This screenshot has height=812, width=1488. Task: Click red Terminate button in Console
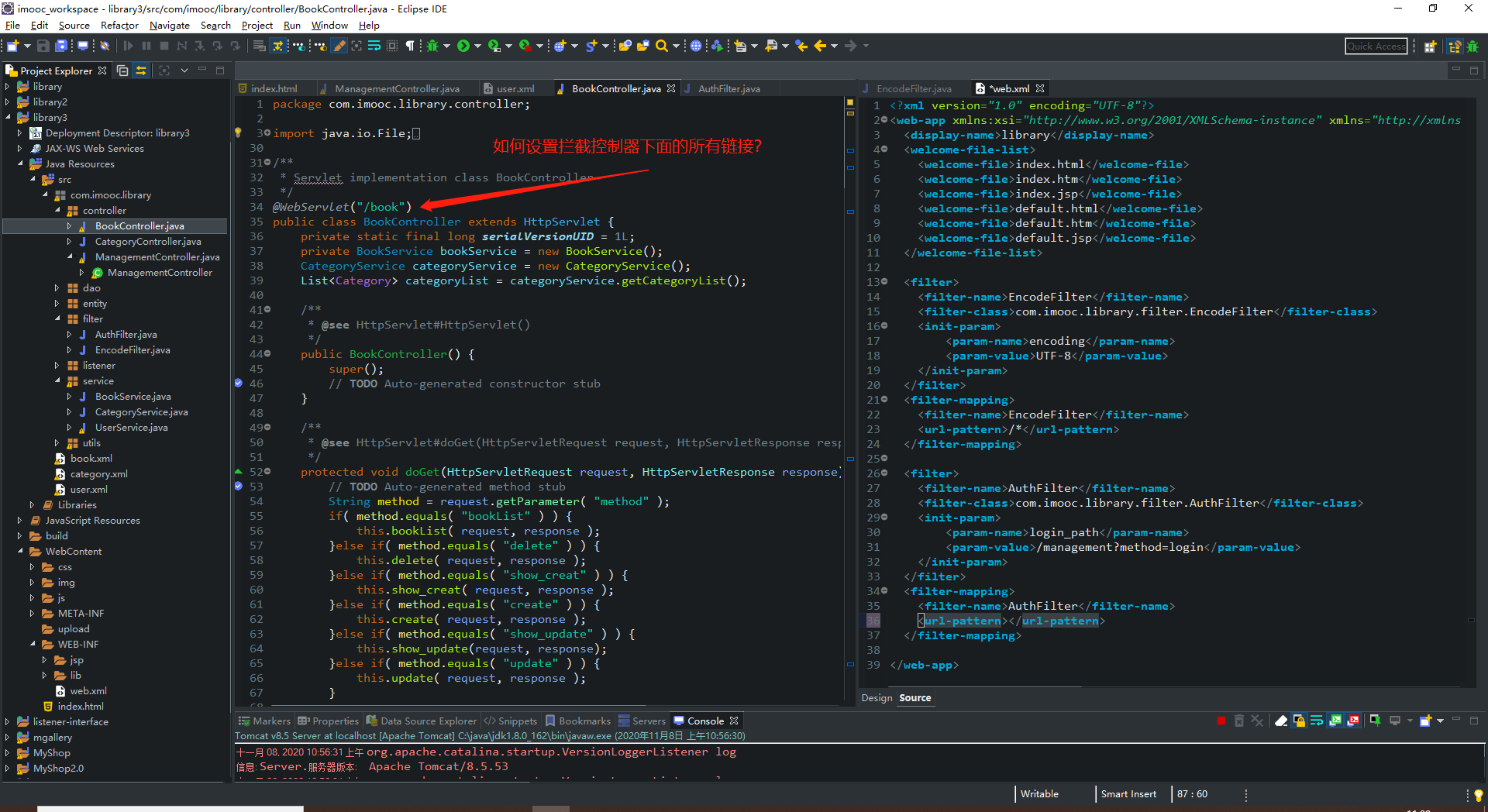[x=1221, y=721]
